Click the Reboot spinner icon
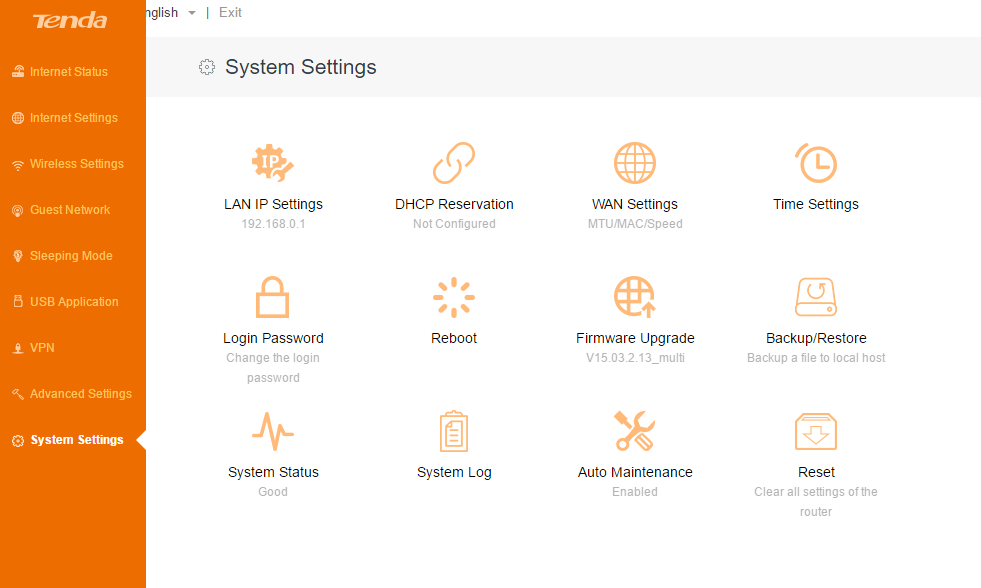Image resolution: width=981 pixels, height=588 pixels. pos(454,297)
